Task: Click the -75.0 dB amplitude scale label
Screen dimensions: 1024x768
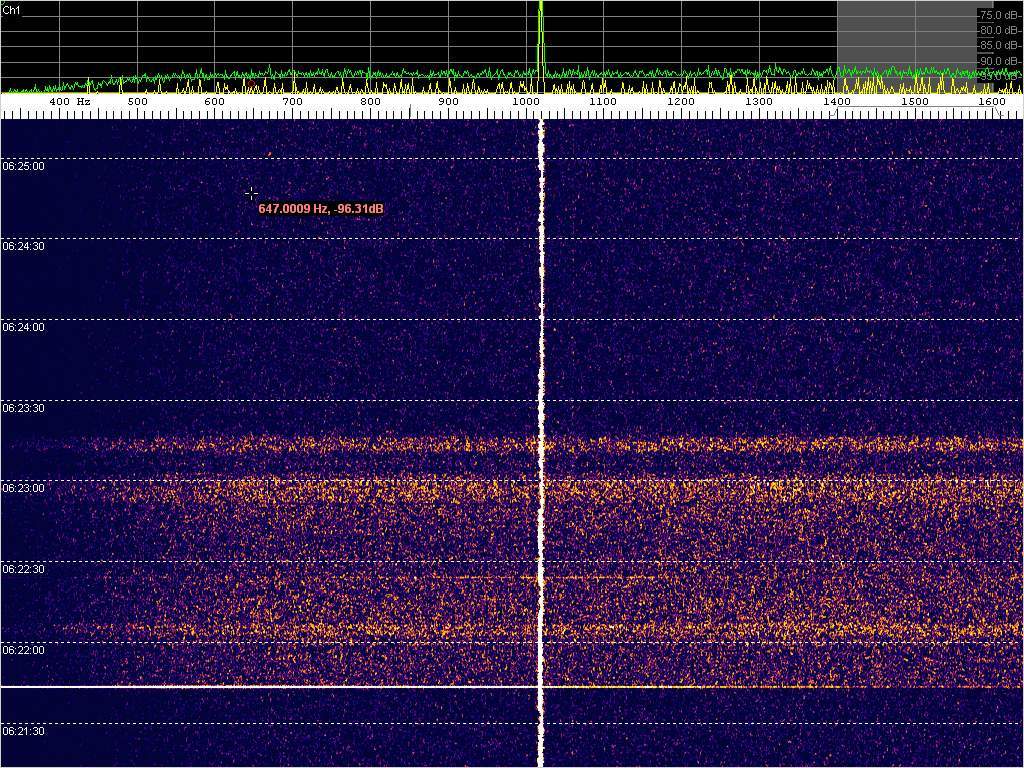Action: [x=999, y=16]
